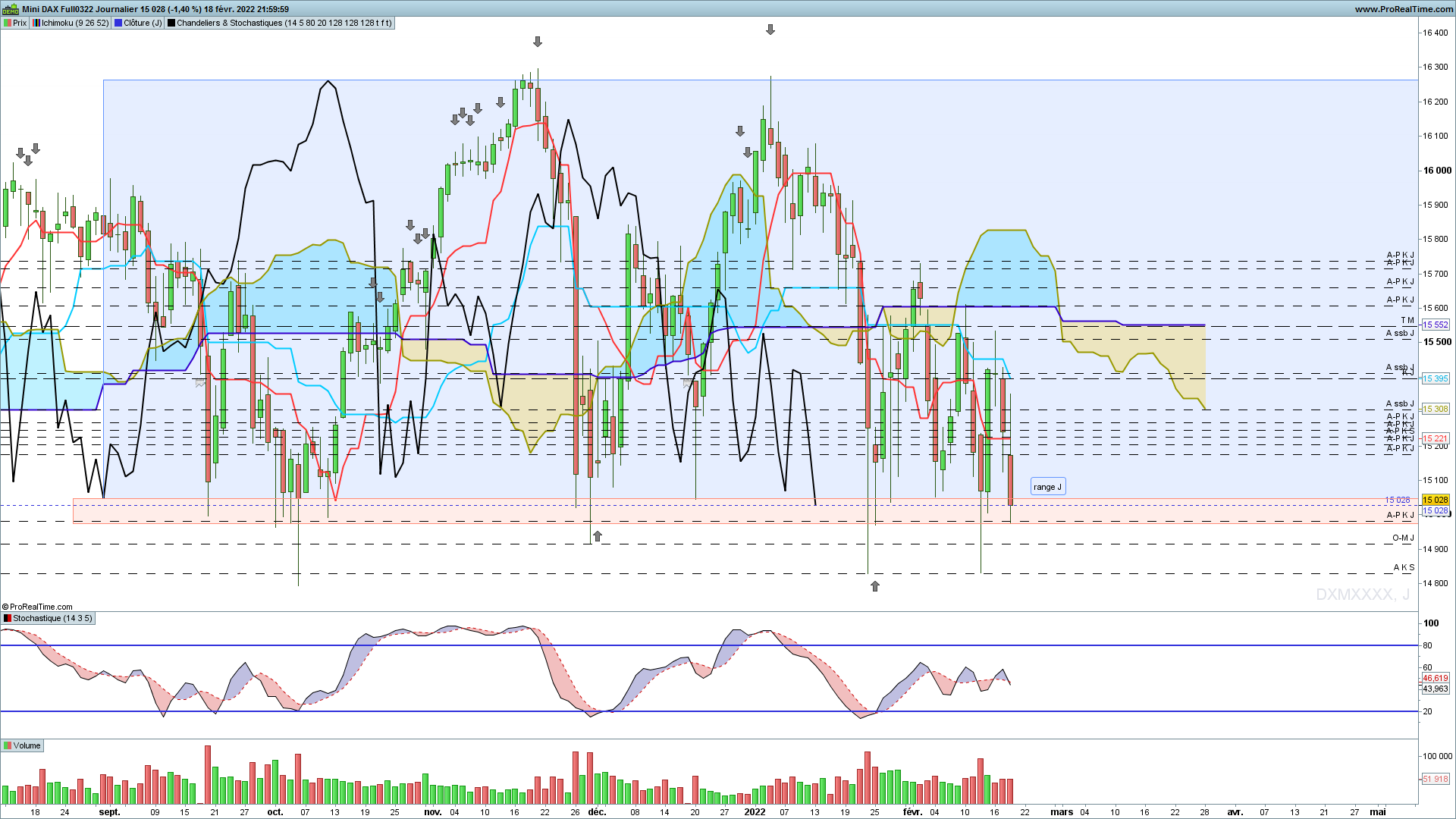Open the Stochastique (14 3 5) panel label
Screen dimensions: 1456x819
(x=48, y=618)
